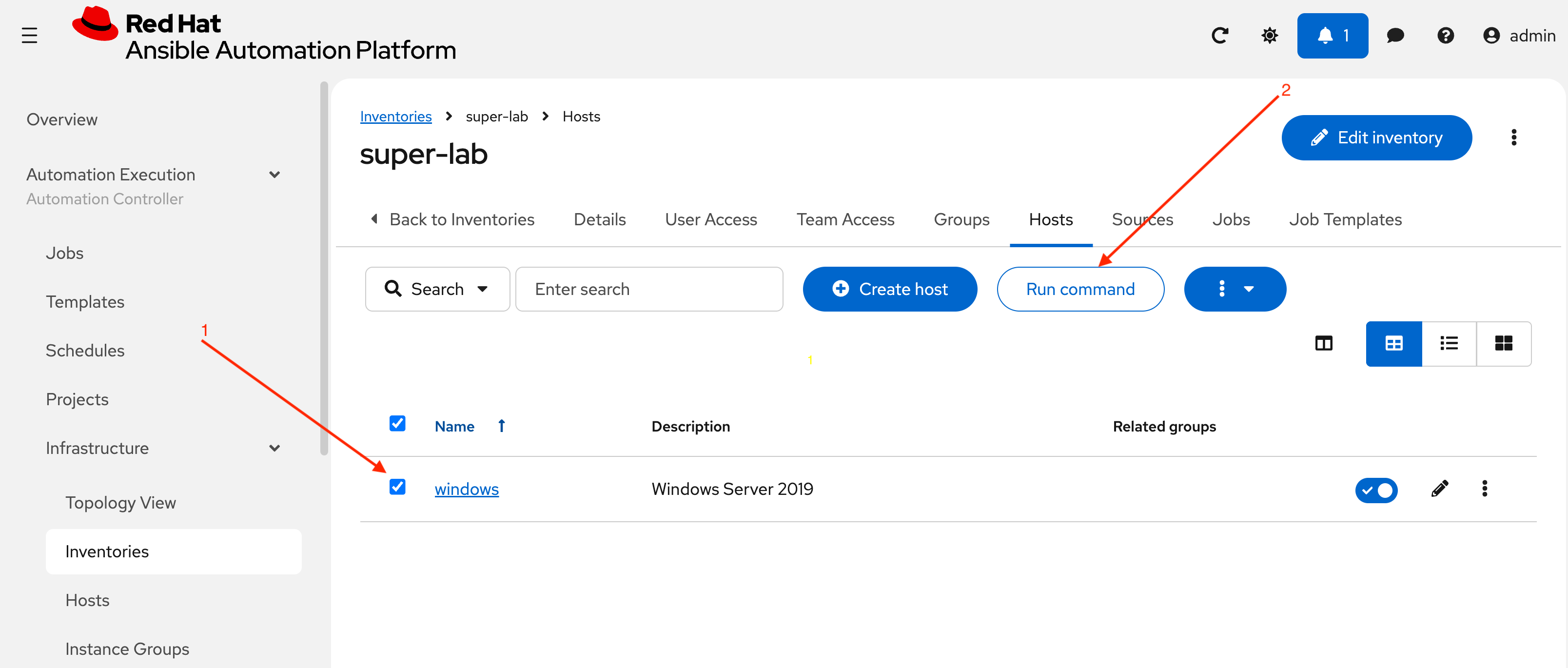Open the Job Templates tab

(x=1345, y=219)
